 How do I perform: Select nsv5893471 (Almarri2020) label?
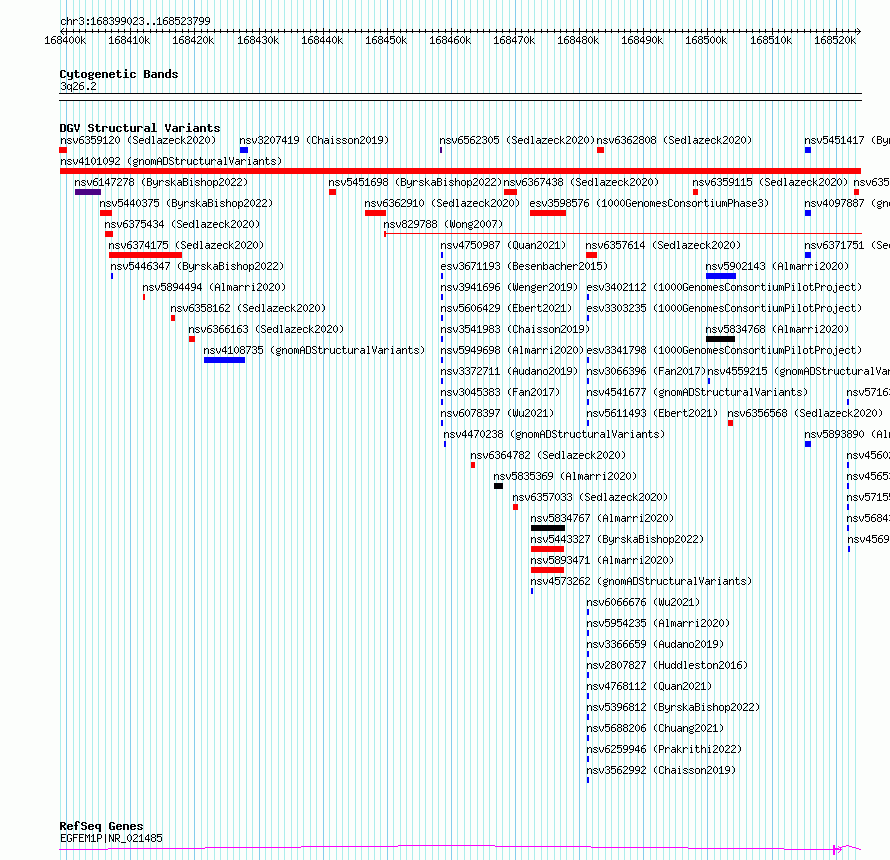tap(602, 560)
